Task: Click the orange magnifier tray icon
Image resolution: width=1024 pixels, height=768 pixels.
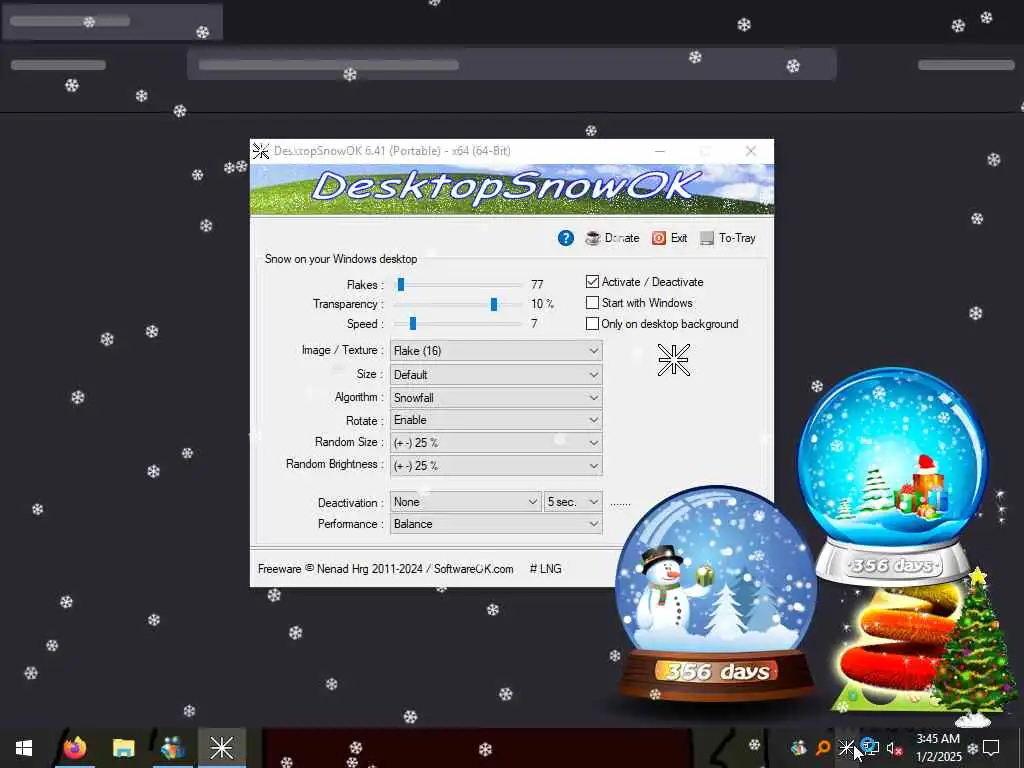Action: (x=823, y=748)
